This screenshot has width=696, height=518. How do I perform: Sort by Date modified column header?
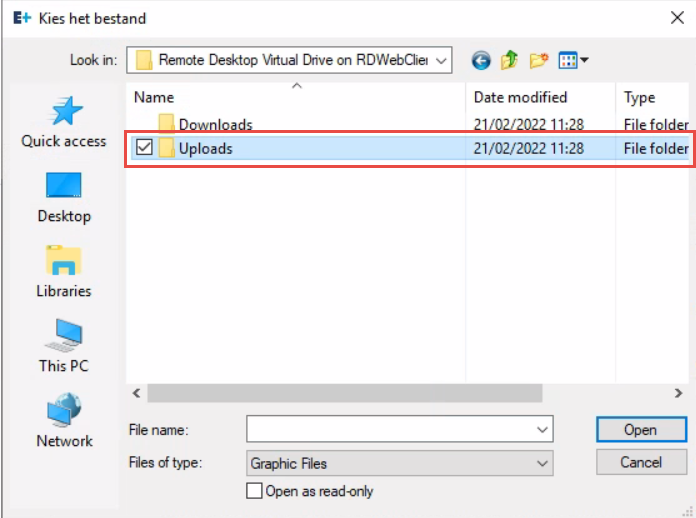point(520,97)
